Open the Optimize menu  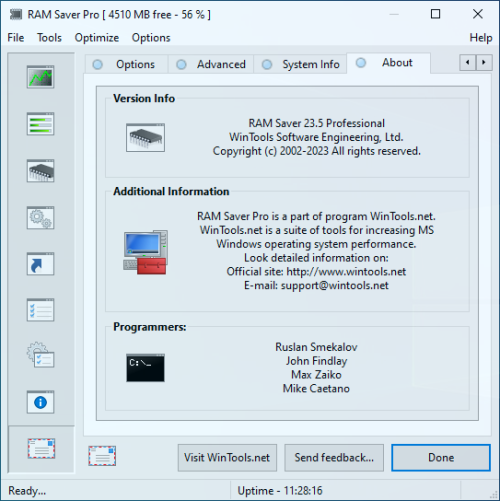(97, 38)
